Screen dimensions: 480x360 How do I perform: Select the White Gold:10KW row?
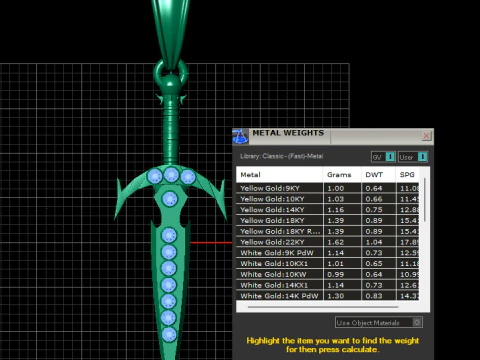click(328, 274)
